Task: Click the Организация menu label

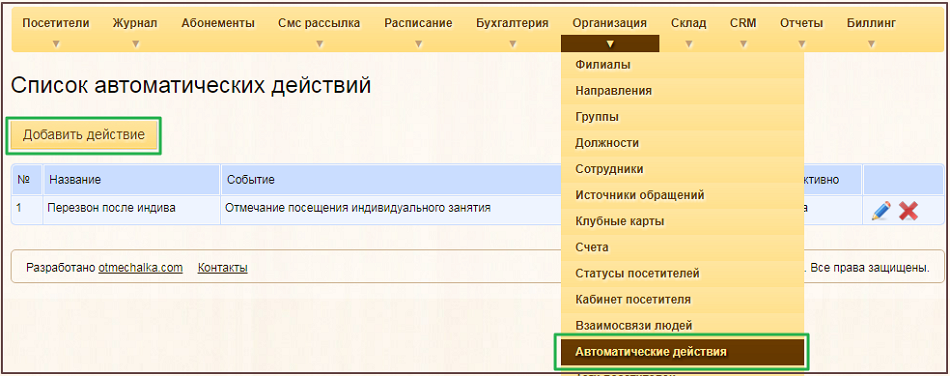Action: point(610,24)
